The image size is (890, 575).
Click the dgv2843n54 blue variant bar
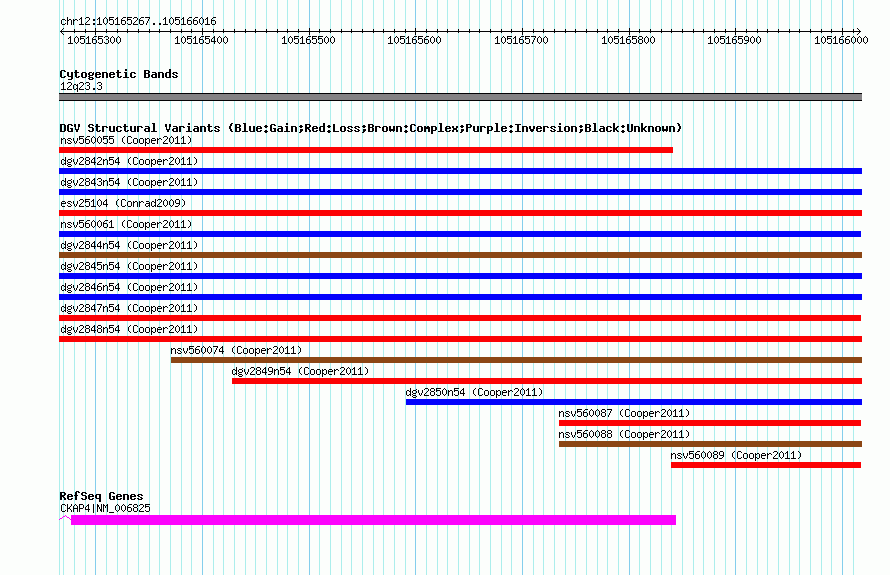coord(460,192)
